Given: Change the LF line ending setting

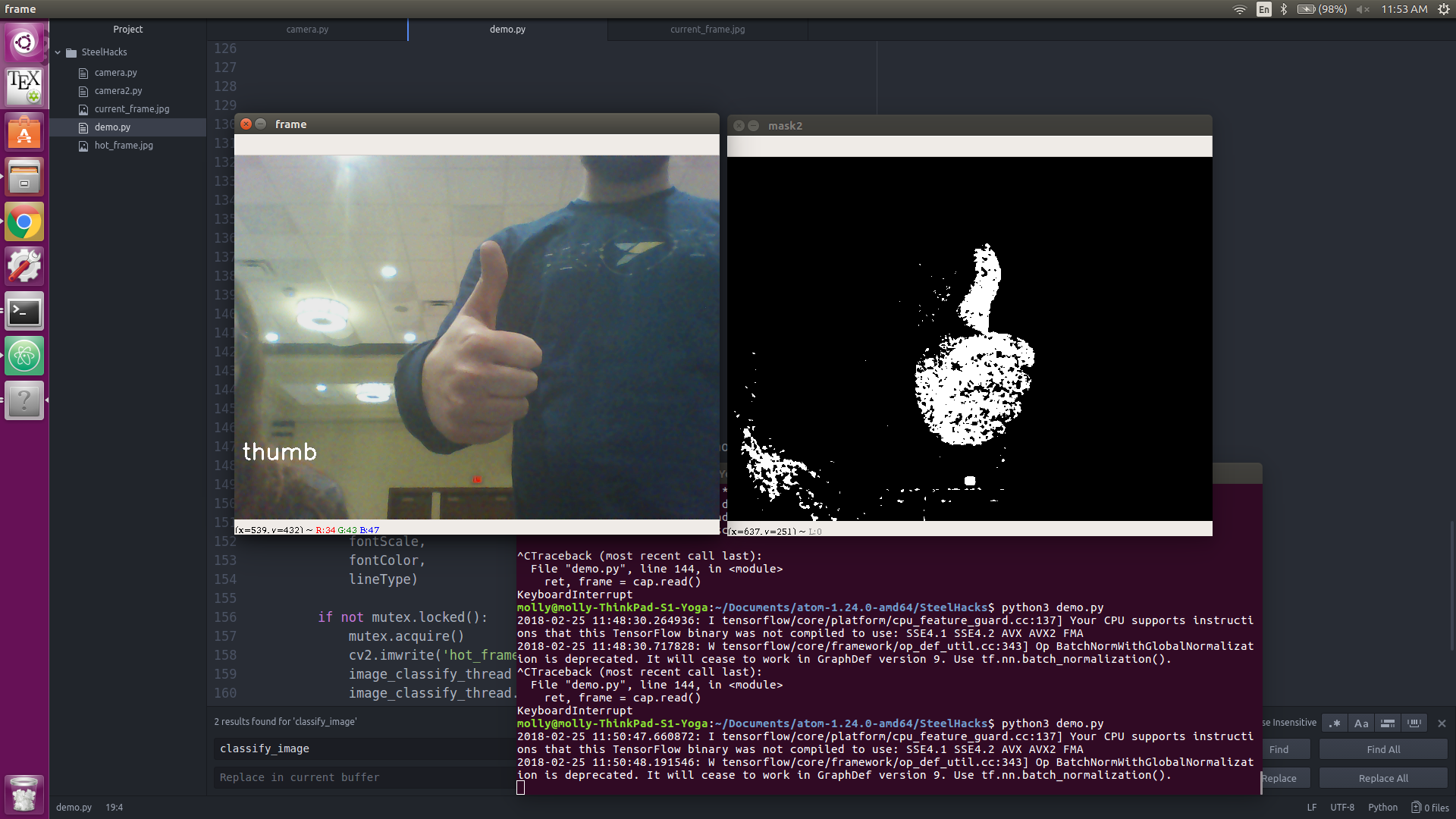Looking at the screenshot, I should tap(1311, 808).
